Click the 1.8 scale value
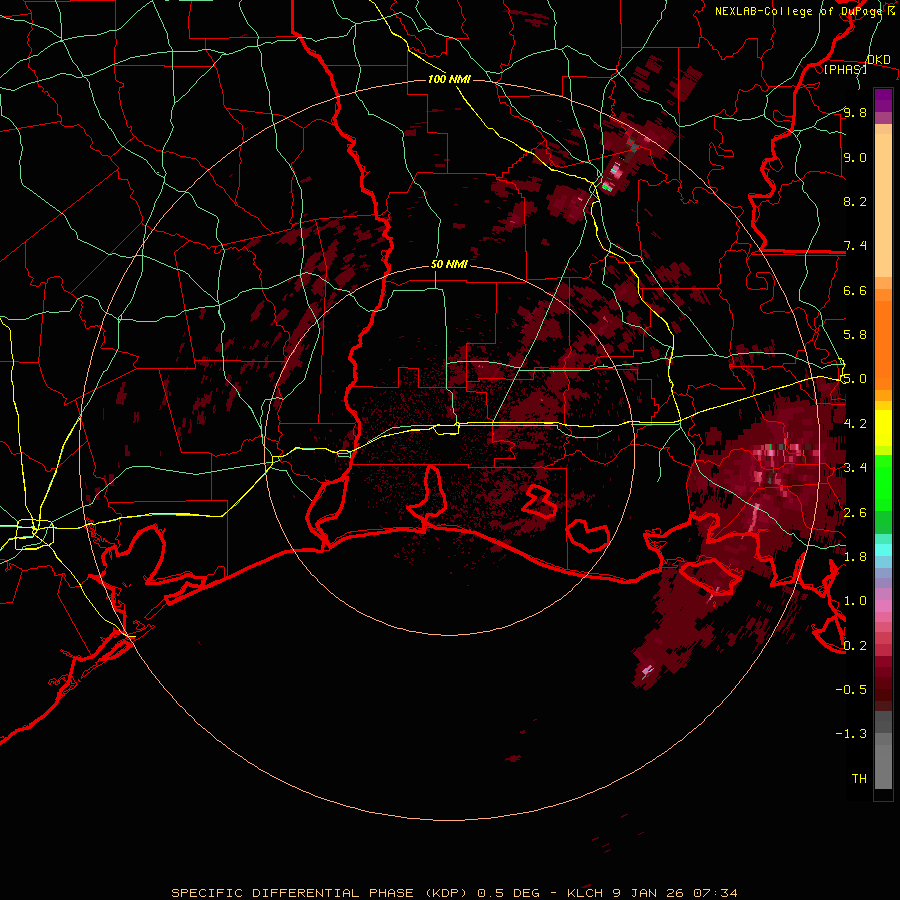 [855, 557]
